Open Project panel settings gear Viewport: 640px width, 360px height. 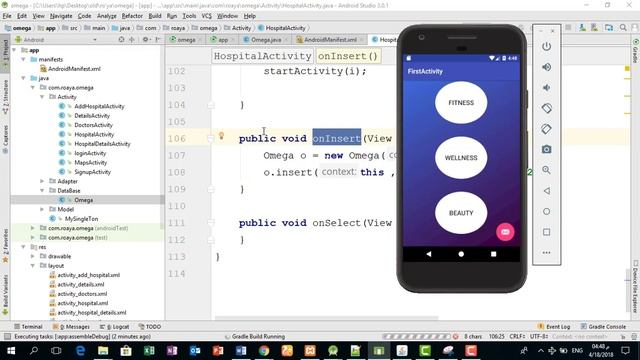tap(145, 40)
